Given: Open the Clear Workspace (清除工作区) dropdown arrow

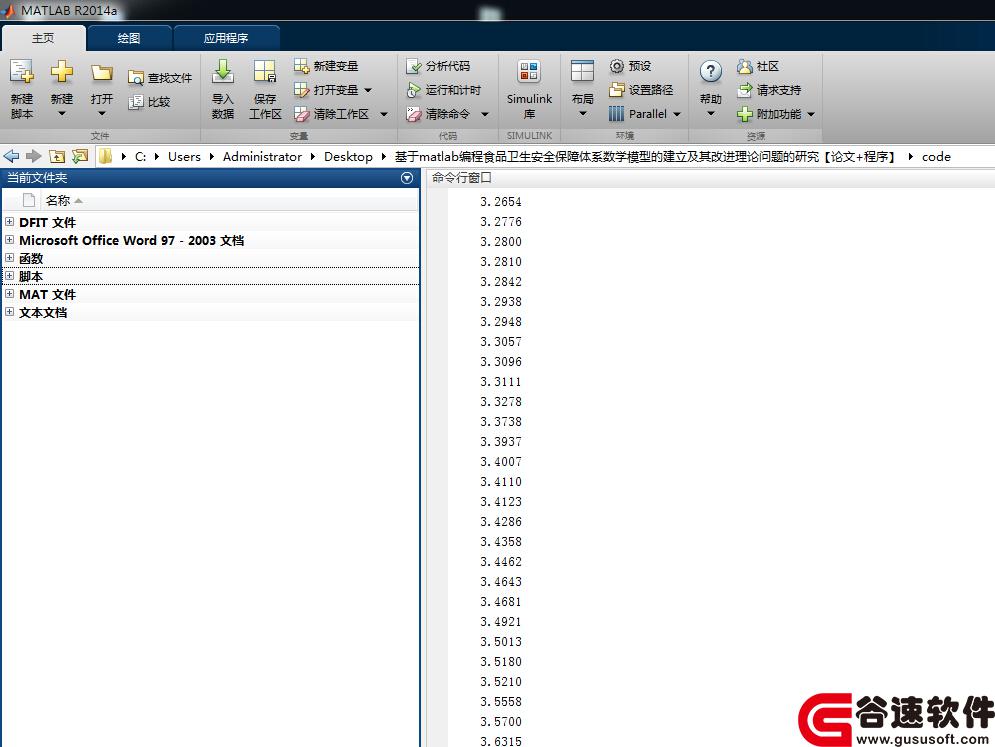Looking at the screenshot, I should coord(384,114).
